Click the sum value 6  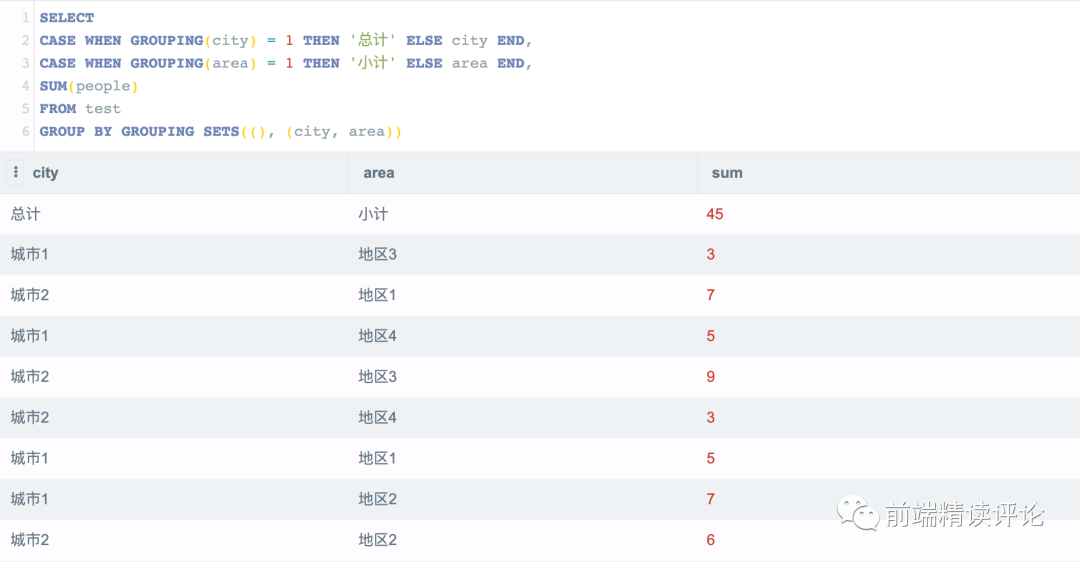(710, 539)
